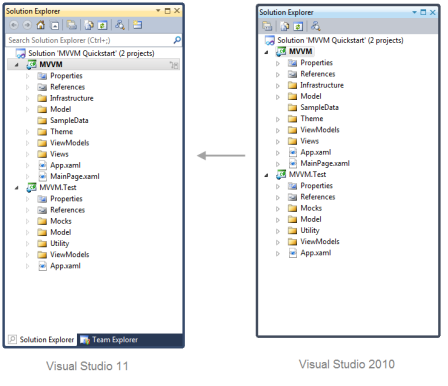448x386 pixels.
Task: Open Properties from the Visual Studio 2010 toolbar
Action: (267, 26)
